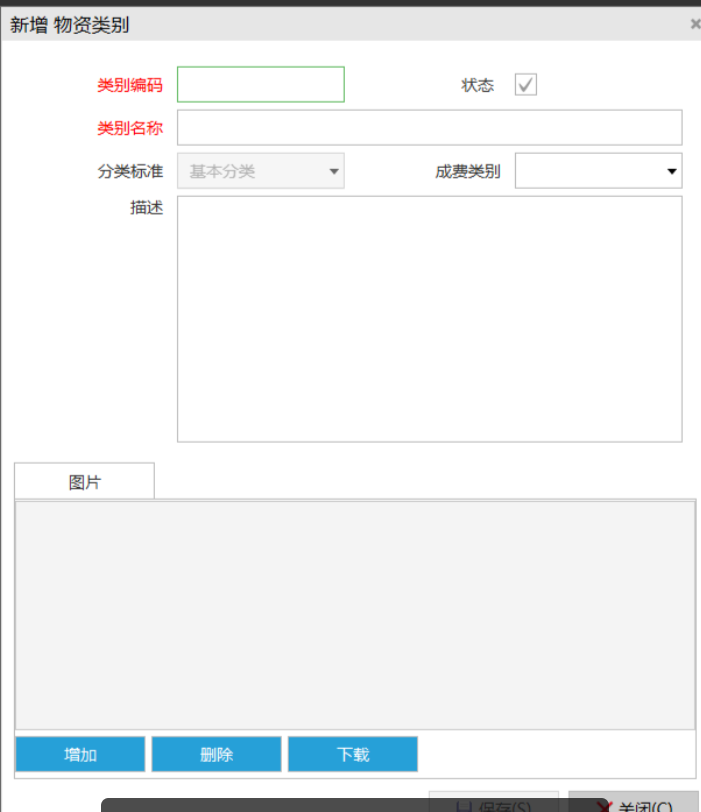
Task: Click the 关闭(C) button text
Action: tap(645, 806)
